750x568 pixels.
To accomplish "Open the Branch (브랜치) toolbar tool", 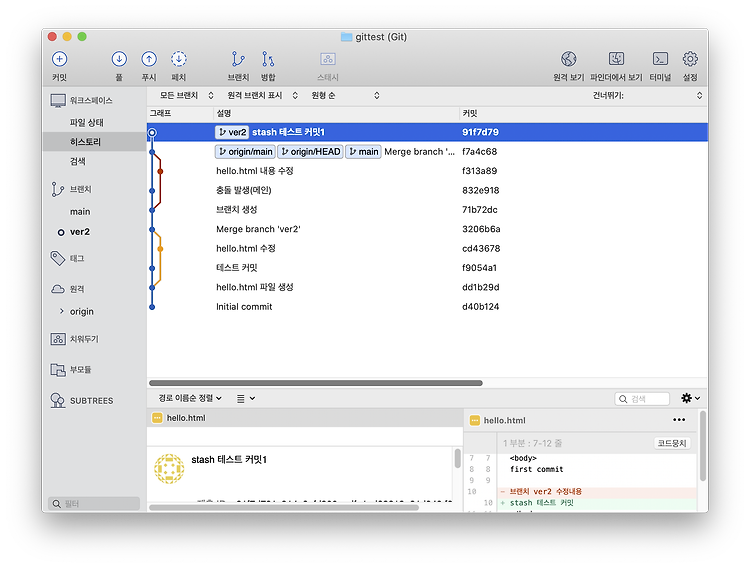I will tap(238, 59).
